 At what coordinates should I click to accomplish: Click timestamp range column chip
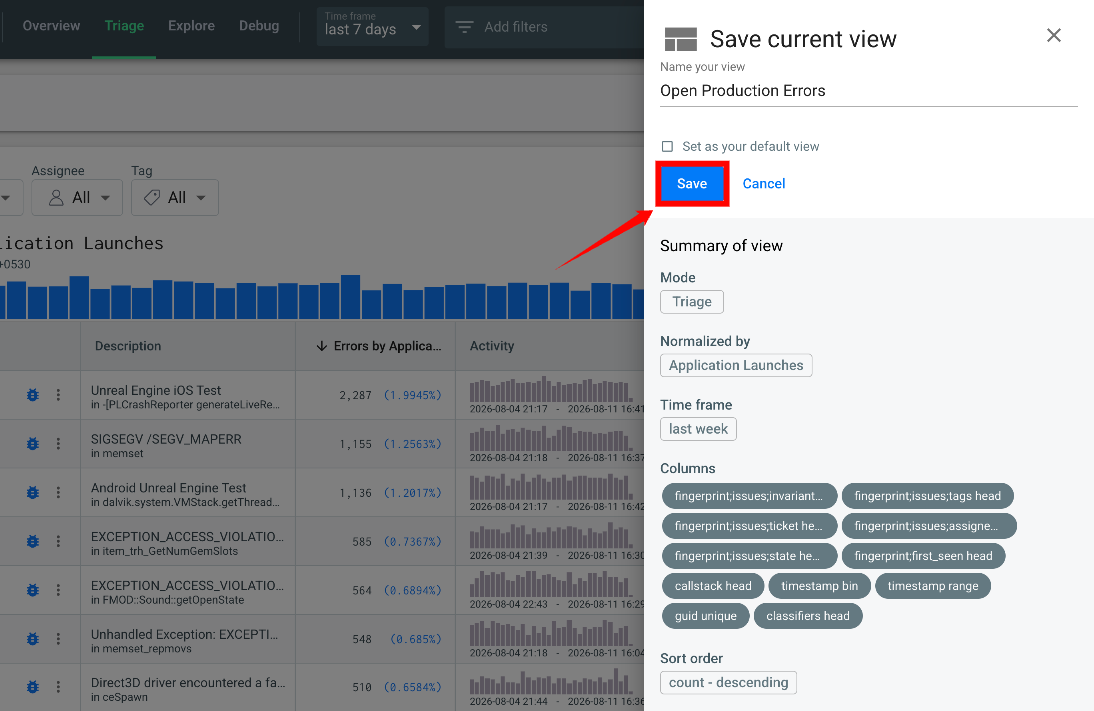[x=933, y=586]
